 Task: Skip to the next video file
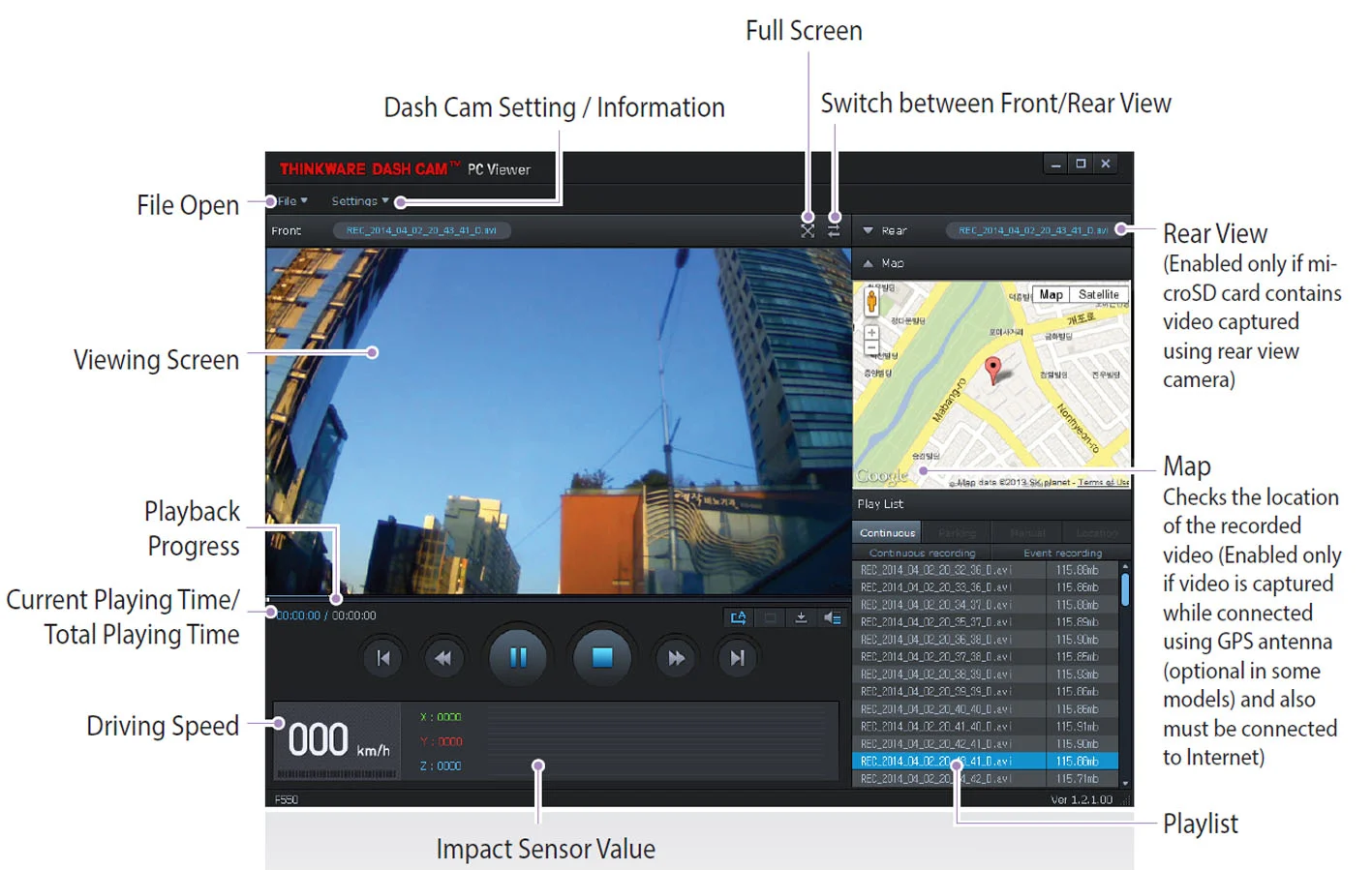tap(737, 658)
